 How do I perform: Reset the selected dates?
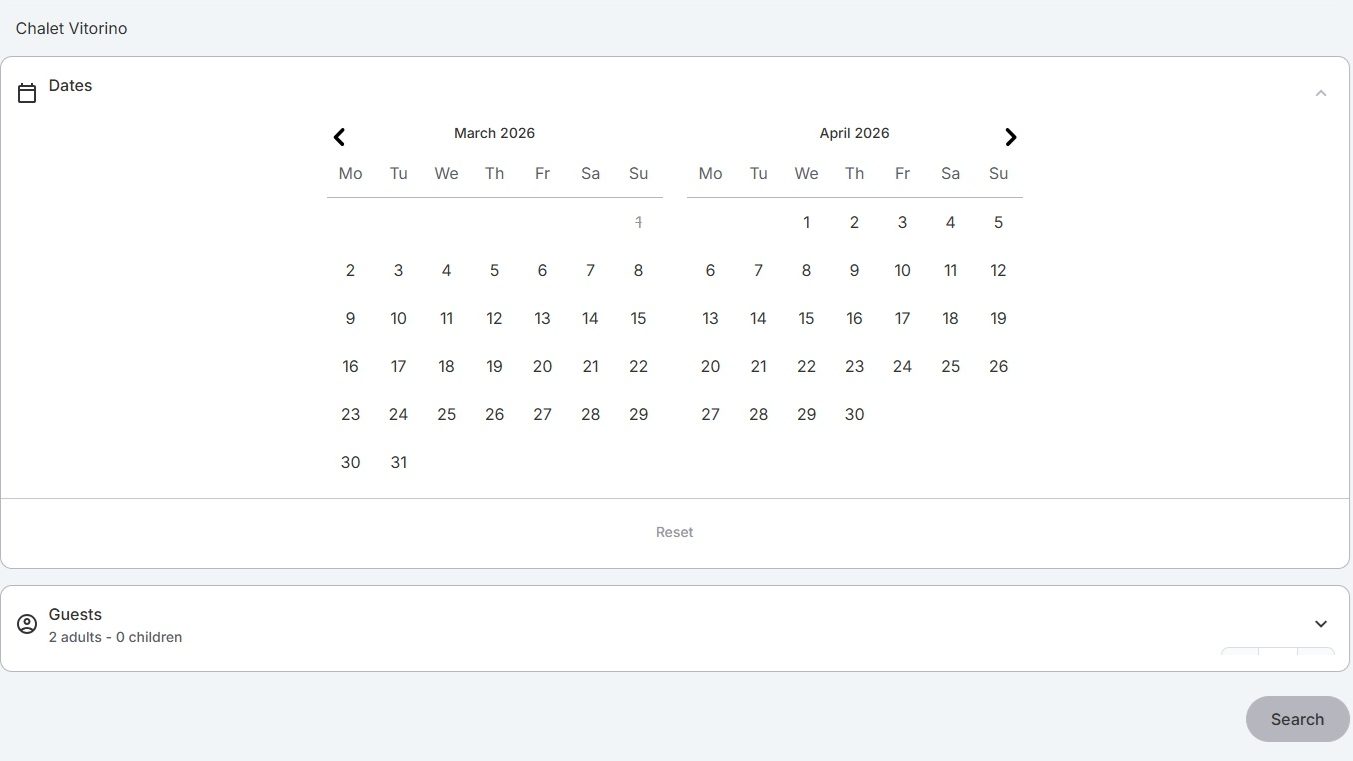point(674,532)
